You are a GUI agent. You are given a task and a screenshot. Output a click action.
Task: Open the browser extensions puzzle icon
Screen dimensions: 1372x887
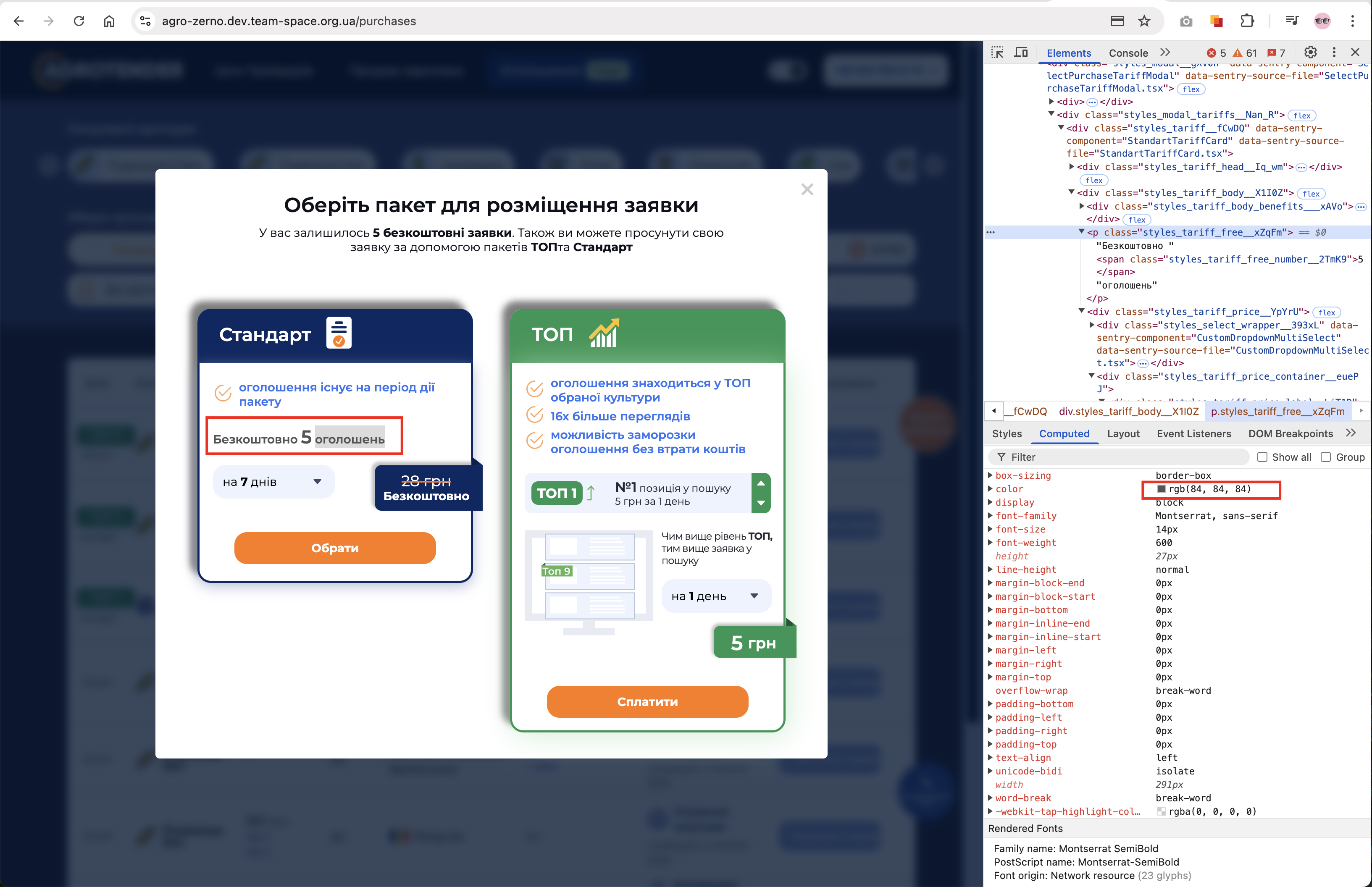pyautogui.click(x=1247, y=21)
